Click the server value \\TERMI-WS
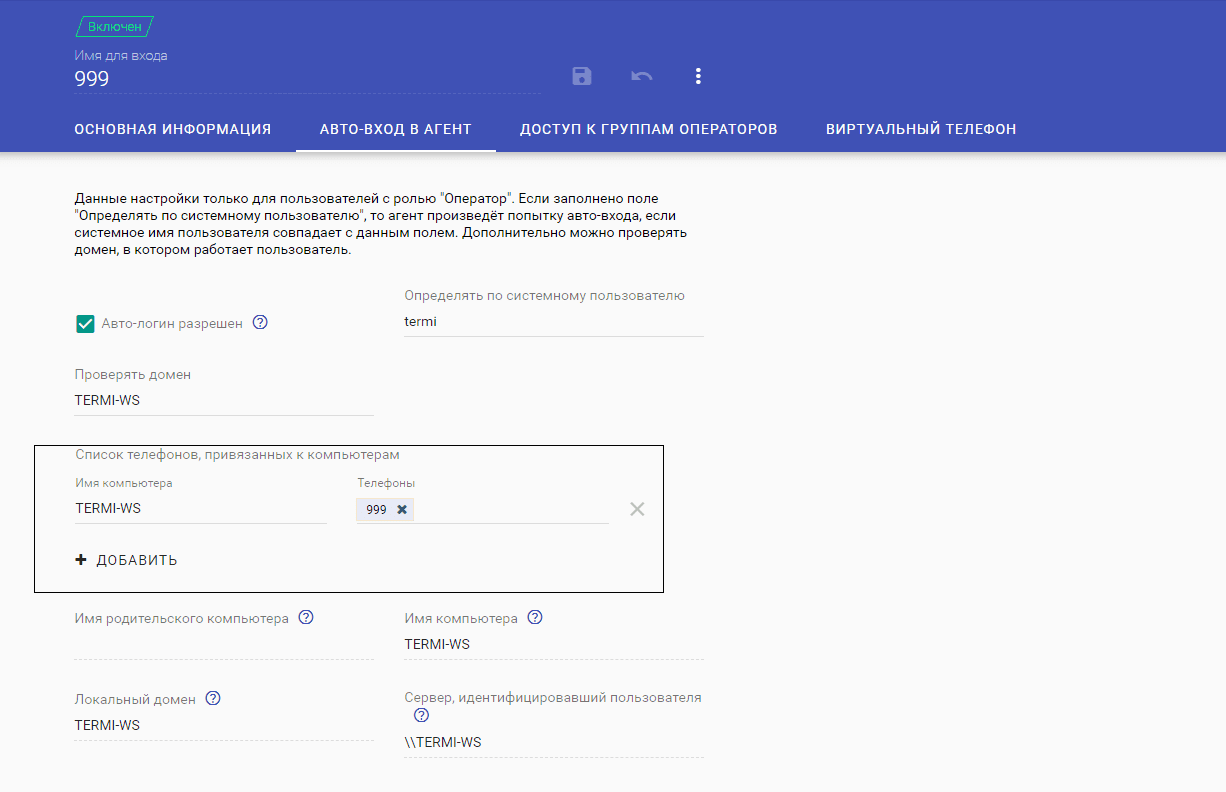The image size is (1226, 792). click(x=443, y=742)
